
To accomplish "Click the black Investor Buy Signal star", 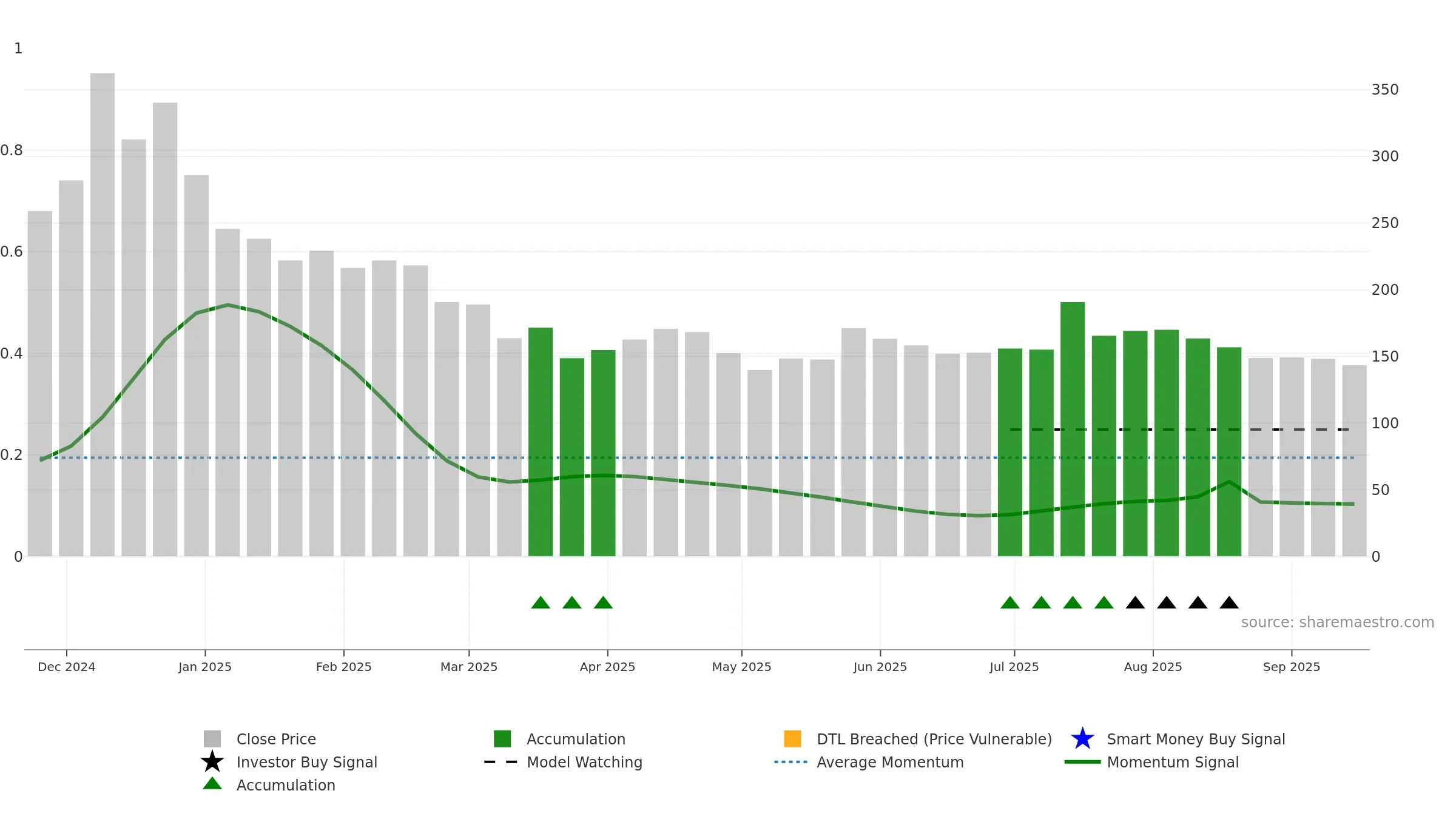I will (212, 762).
